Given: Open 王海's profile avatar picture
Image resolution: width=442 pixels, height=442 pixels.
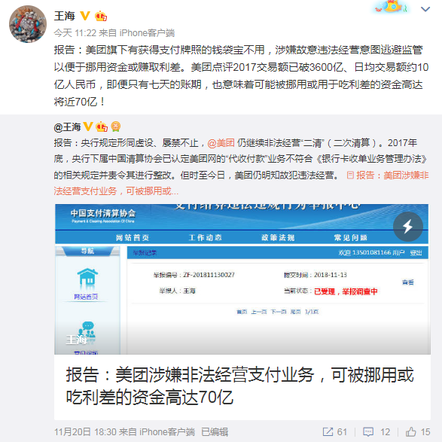Looking at the screenshot, I should pos(28,24).
